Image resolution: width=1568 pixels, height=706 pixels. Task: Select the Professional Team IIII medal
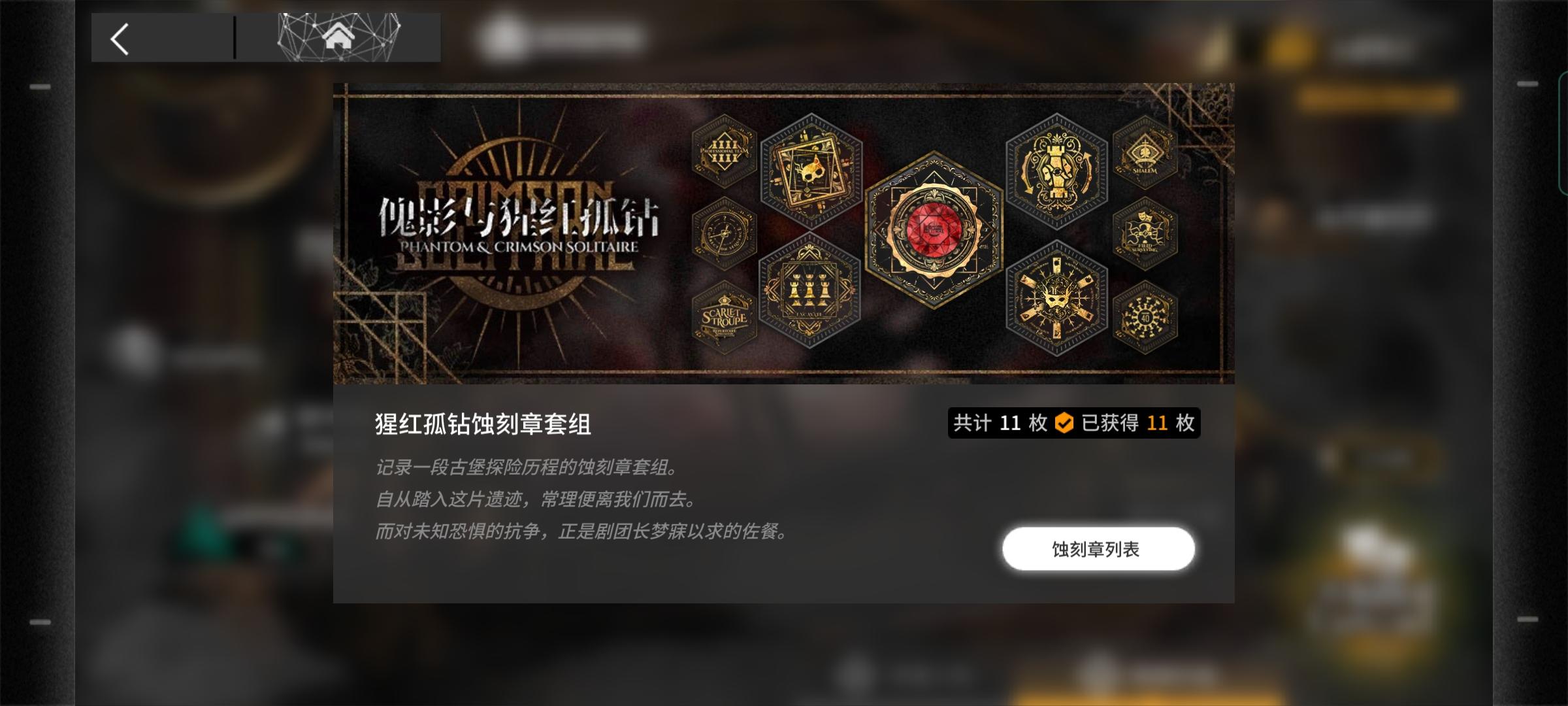click(724, 150)
